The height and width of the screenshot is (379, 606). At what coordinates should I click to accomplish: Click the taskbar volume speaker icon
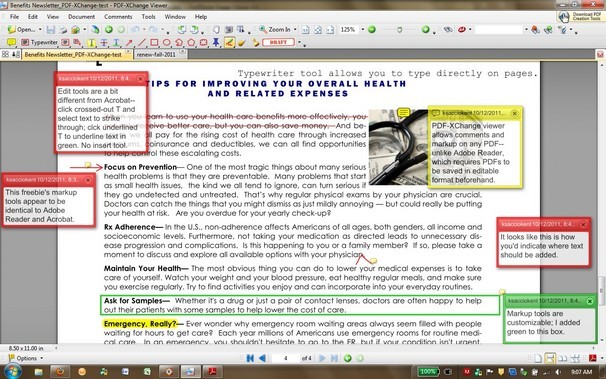click(558, 372)
